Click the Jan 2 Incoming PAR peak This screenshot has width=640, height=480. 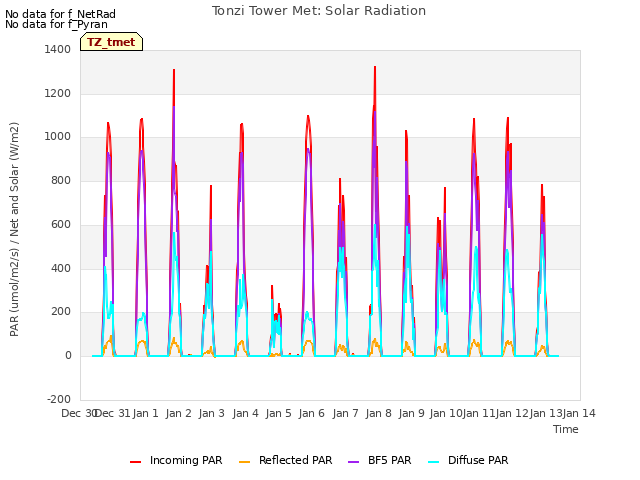tap(174, 70)
